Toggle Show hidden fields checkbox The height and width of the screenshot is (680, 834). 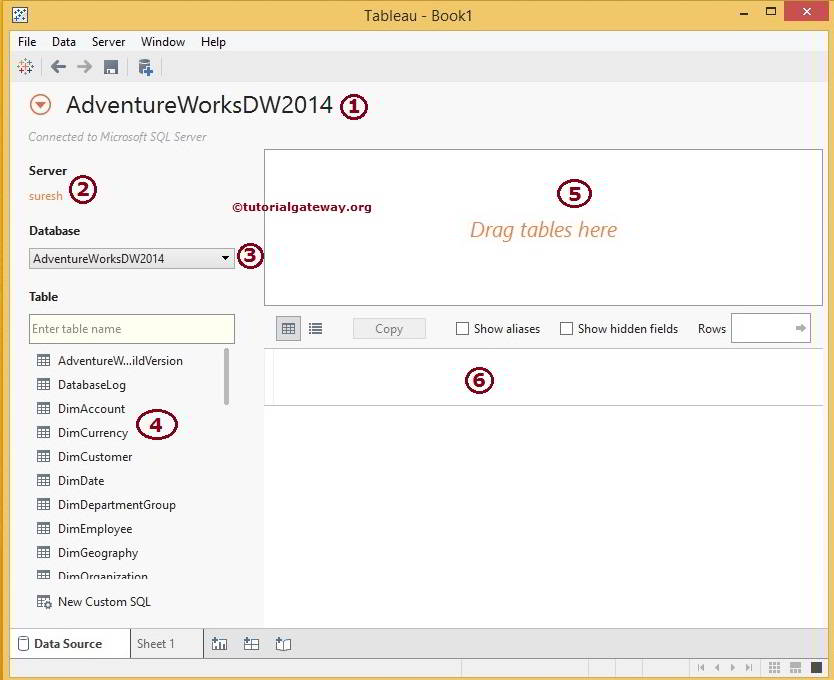(x=566, y=329)
